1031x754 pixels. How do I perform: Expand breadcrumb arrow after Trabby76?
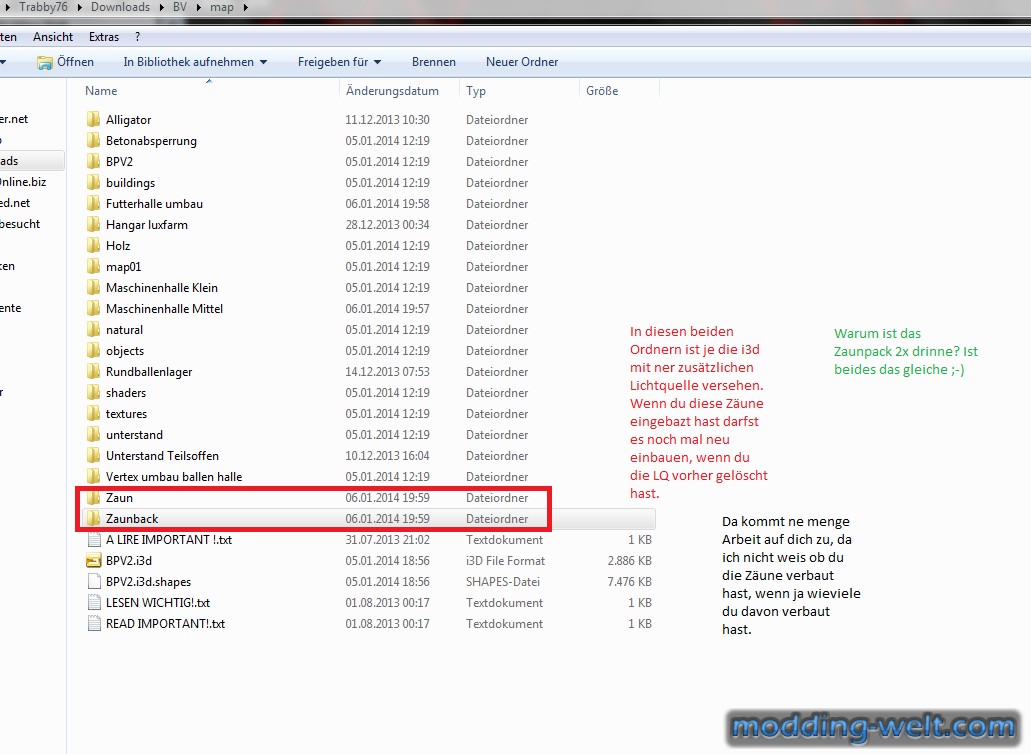tap(80, 7)
